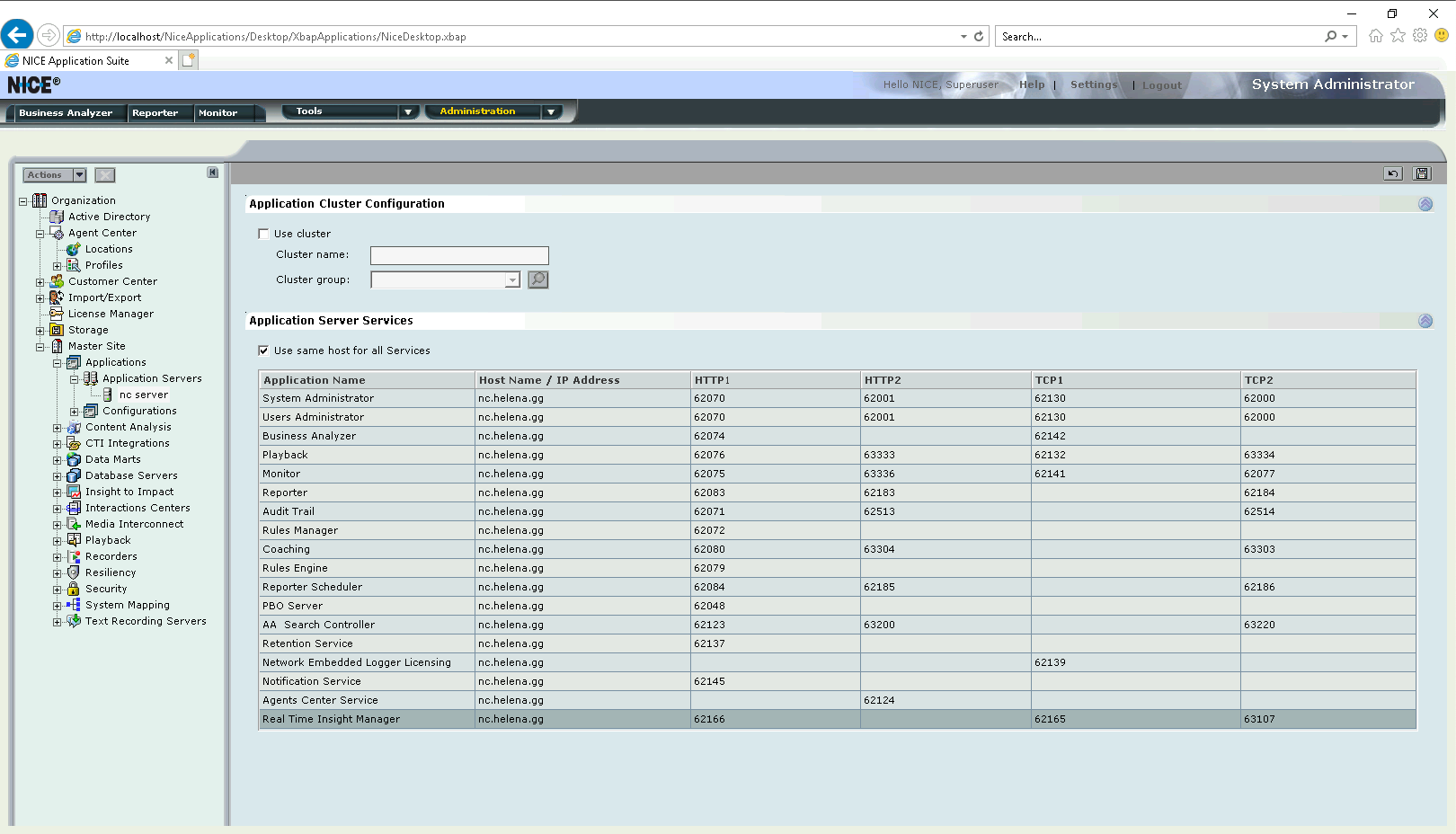Click the Cluster name text field
The height and width of the screenshot is (834, 1456).
coord(459,255)
